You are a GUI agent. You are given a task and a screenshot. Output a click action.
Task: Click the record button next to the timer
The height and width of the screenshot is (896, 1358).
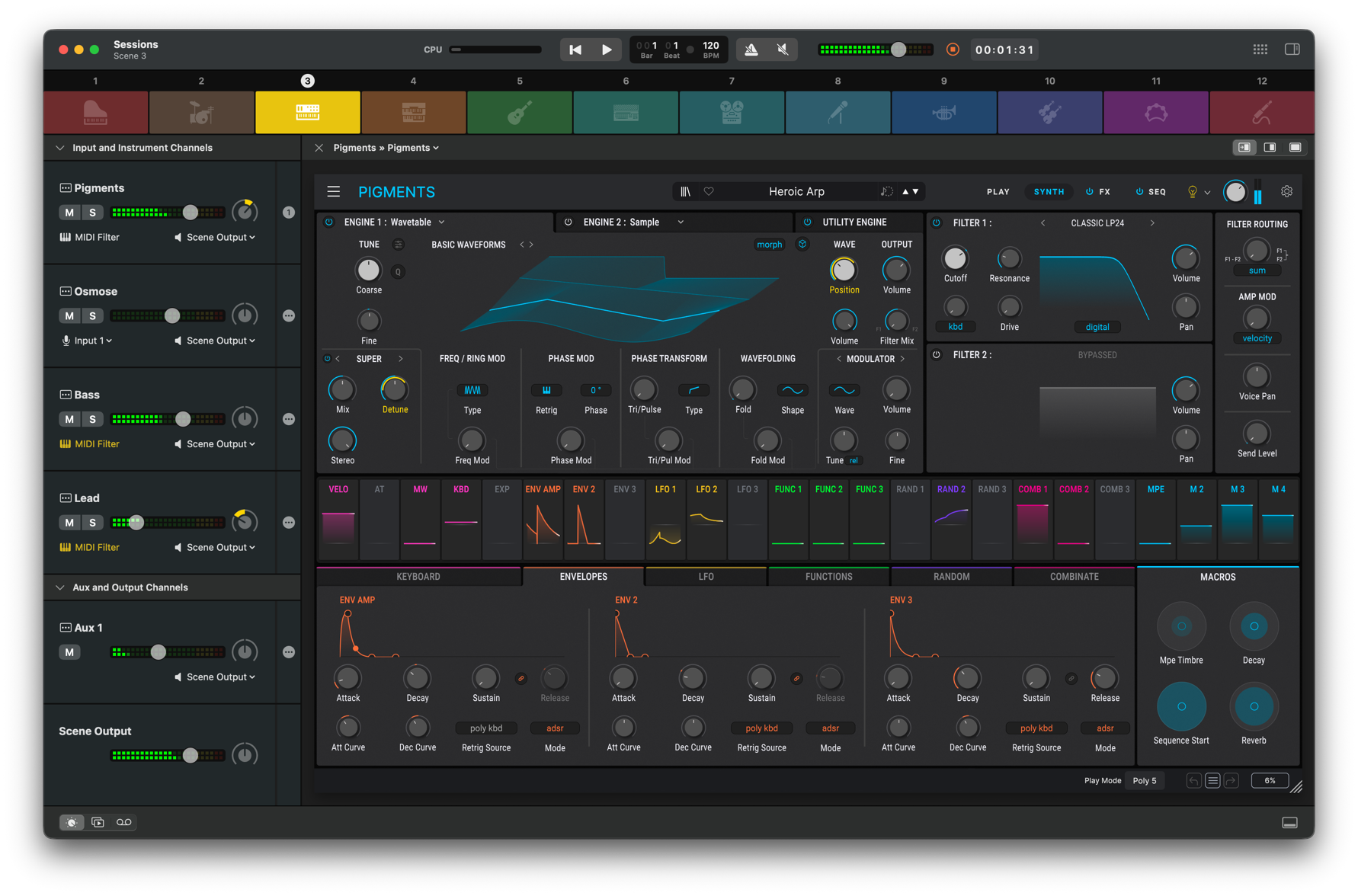953,50
